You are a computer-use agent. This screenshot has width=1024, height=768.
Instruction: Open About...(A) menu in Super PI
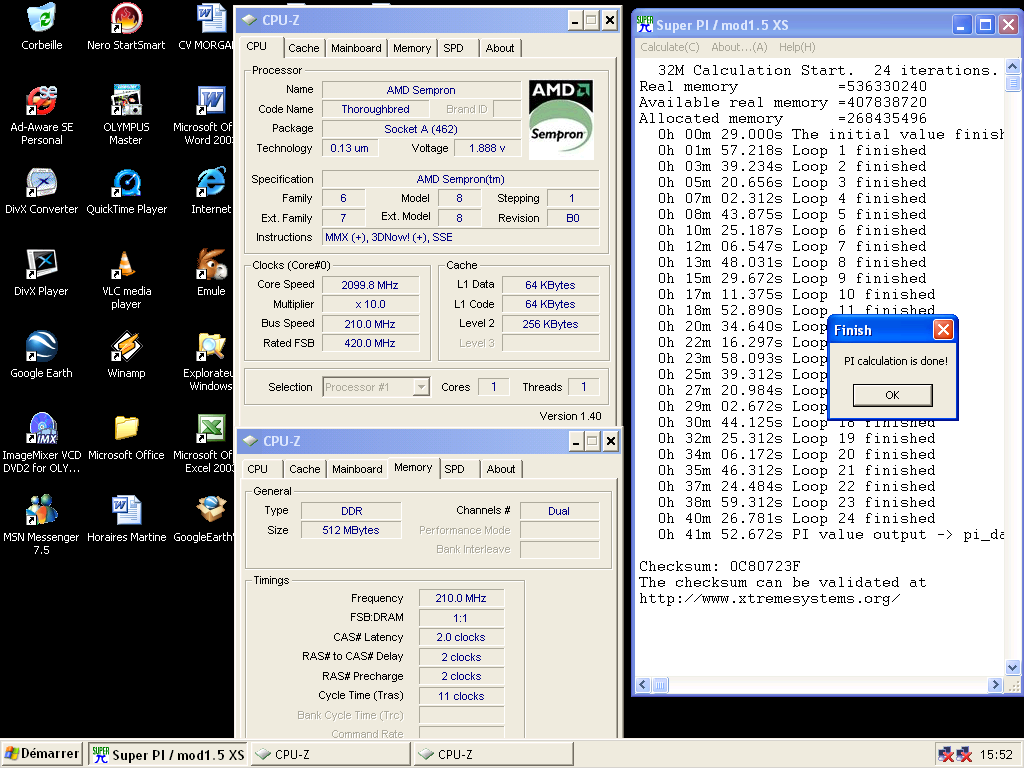739,47
